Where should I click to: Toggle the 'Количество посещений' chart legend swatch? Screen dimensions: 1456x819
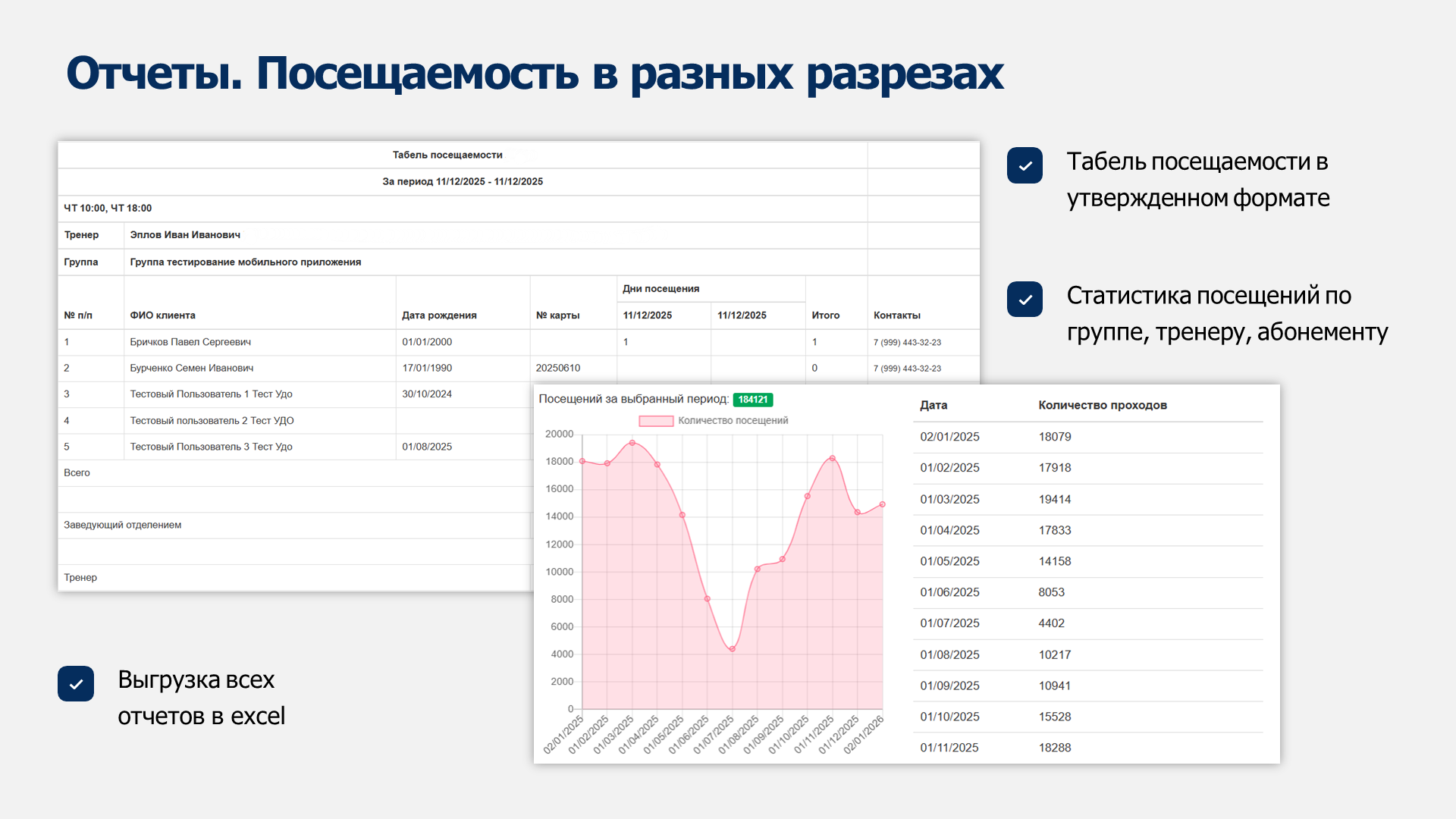pos(656,421)
